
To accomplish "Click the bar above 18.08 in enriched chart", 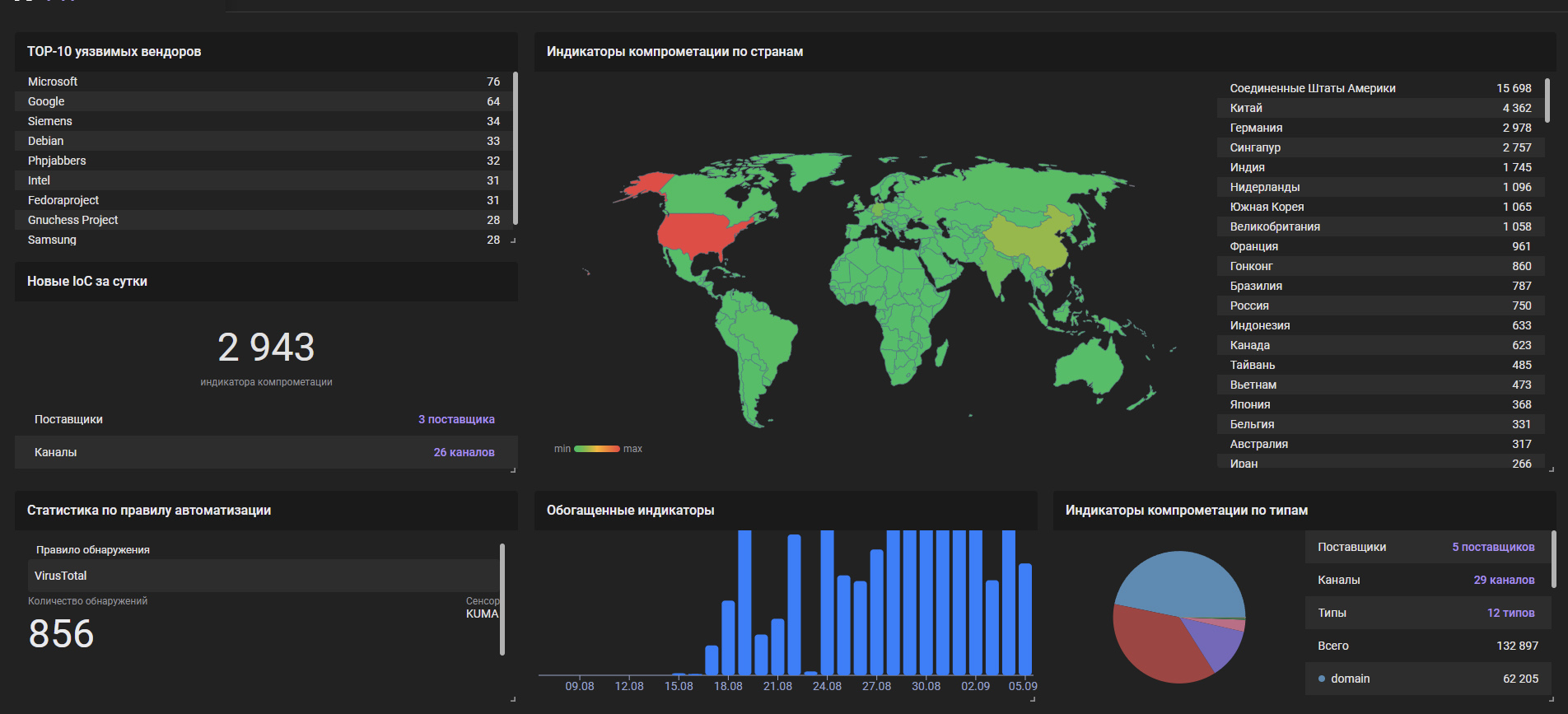I will coord(728,637).
